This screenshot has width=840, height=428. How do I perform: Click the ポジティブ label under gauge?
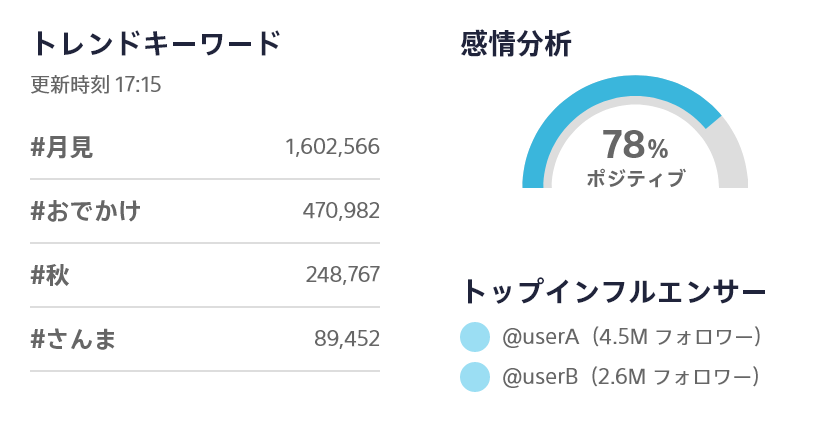pyautogui.click(x=635, y=178)
